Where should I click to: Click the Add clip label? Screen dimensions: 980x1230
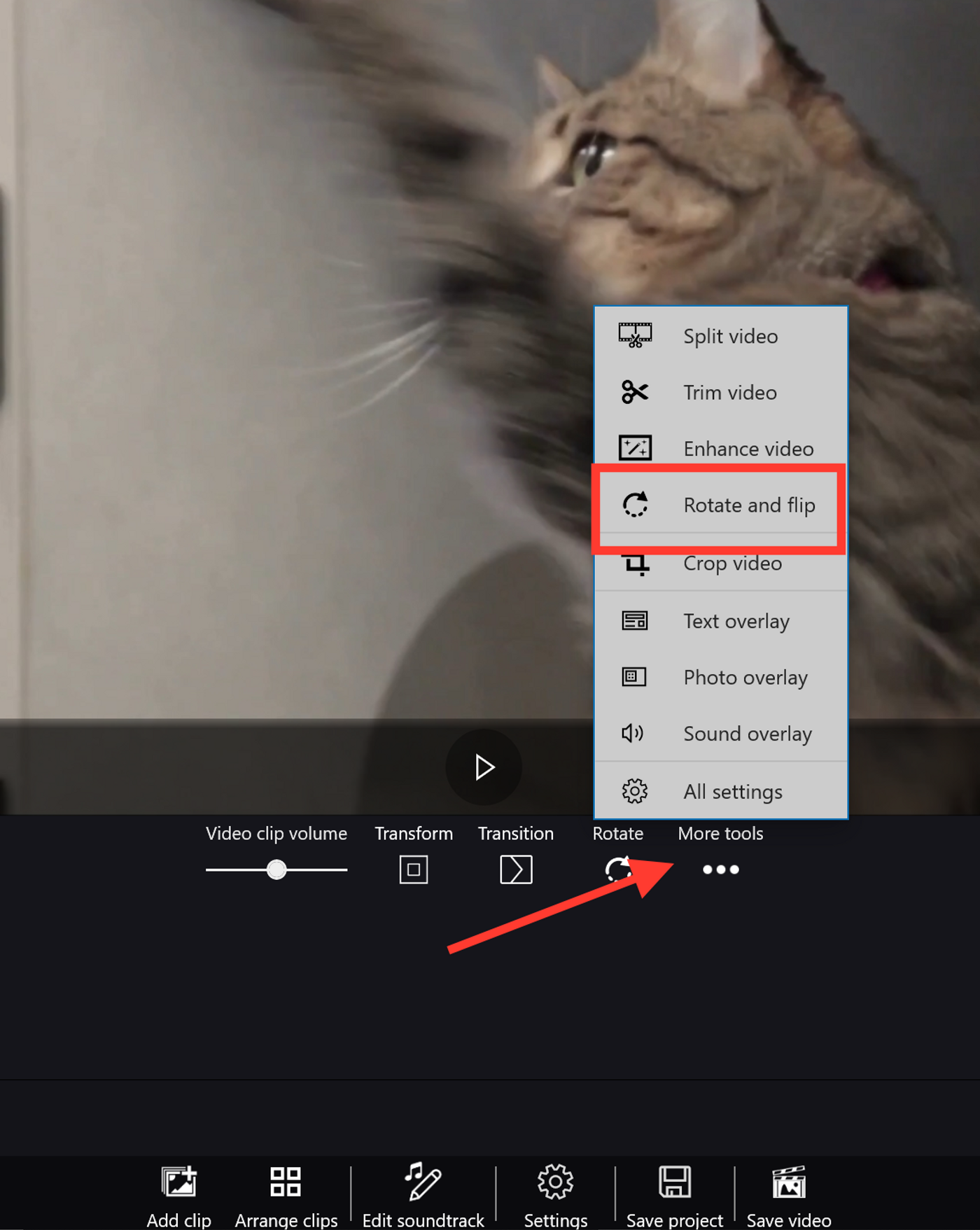(179, 1220)
